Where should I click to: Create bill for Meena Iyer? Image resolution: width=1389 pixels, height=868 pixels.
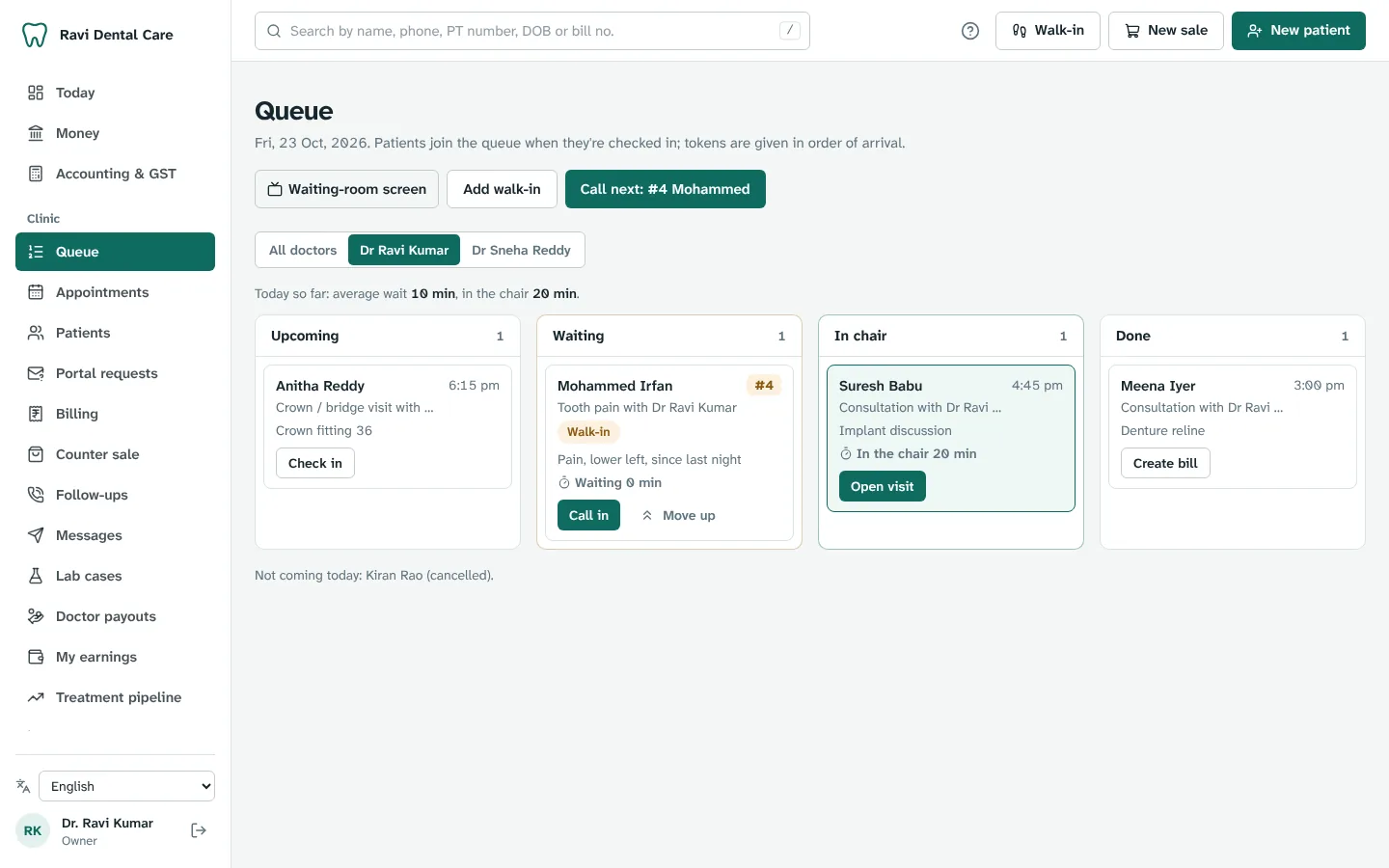click(1165, 463)
